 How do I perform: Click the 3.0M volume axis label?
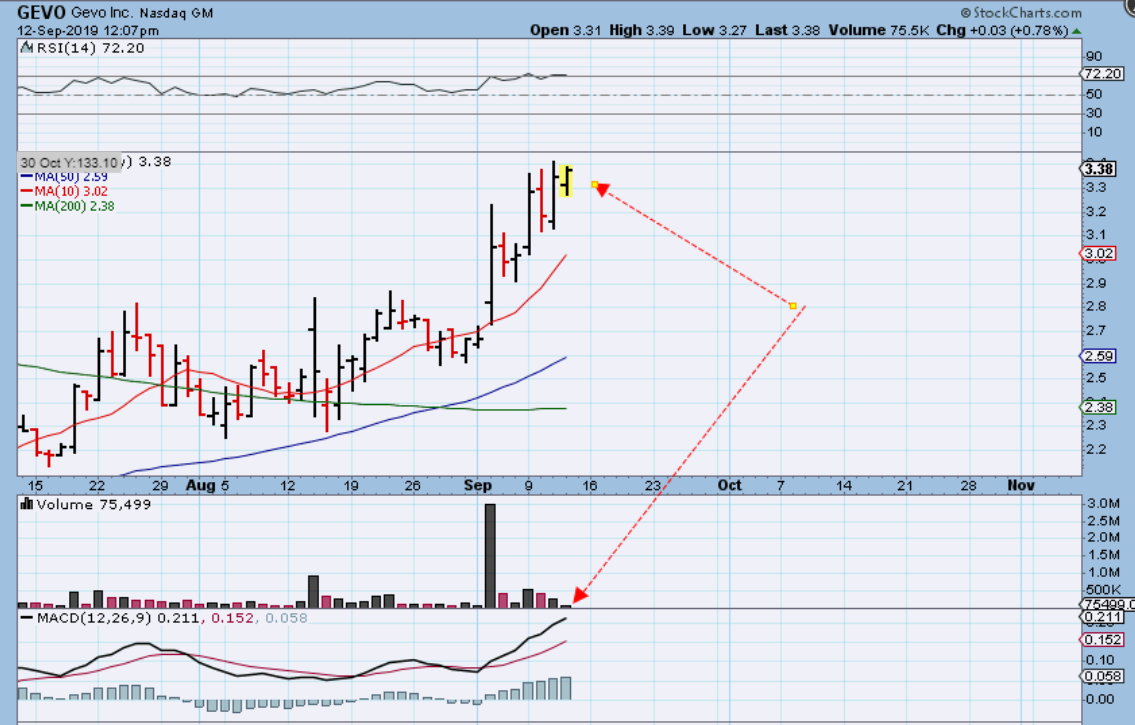coord(1104,503)
